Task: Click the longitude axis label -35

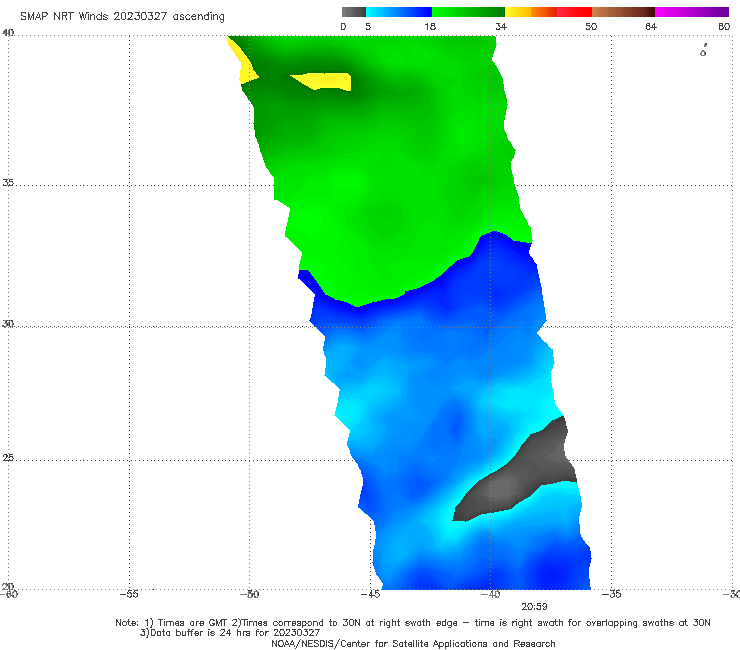Action: (x=611, y=594)
